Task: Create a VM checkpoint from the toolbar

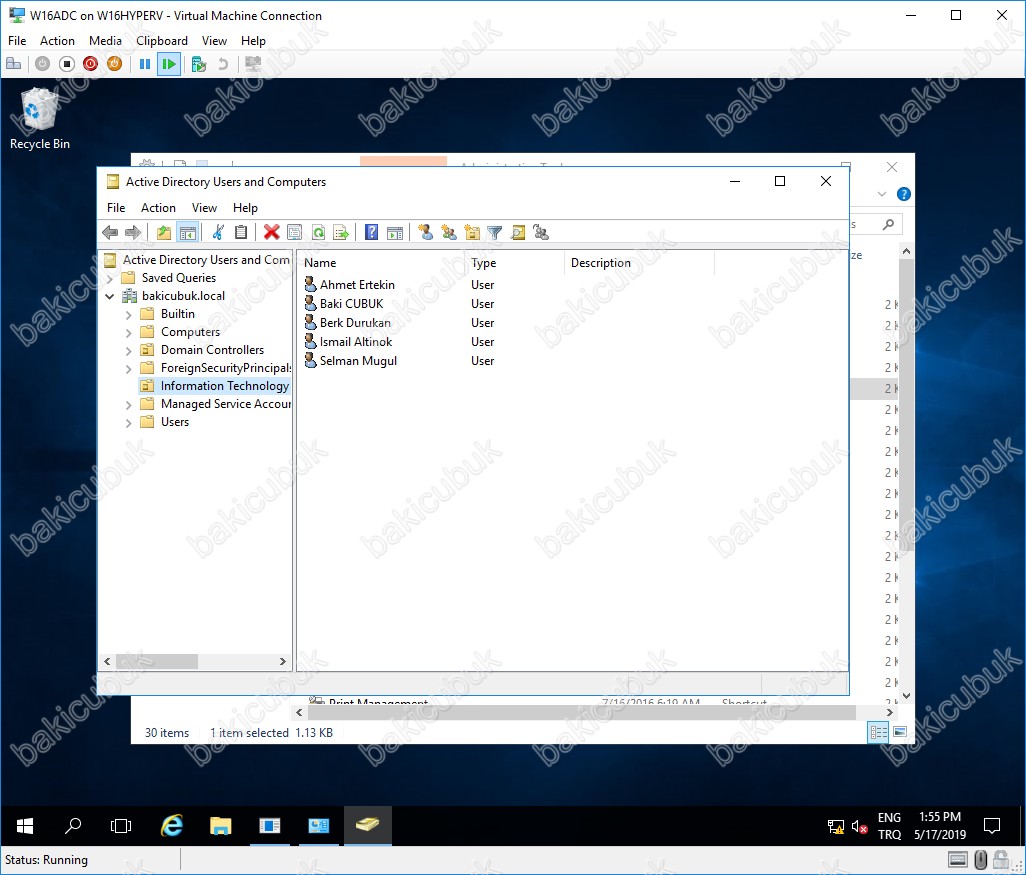Action: pyautogui.click(x=199, y=64)
